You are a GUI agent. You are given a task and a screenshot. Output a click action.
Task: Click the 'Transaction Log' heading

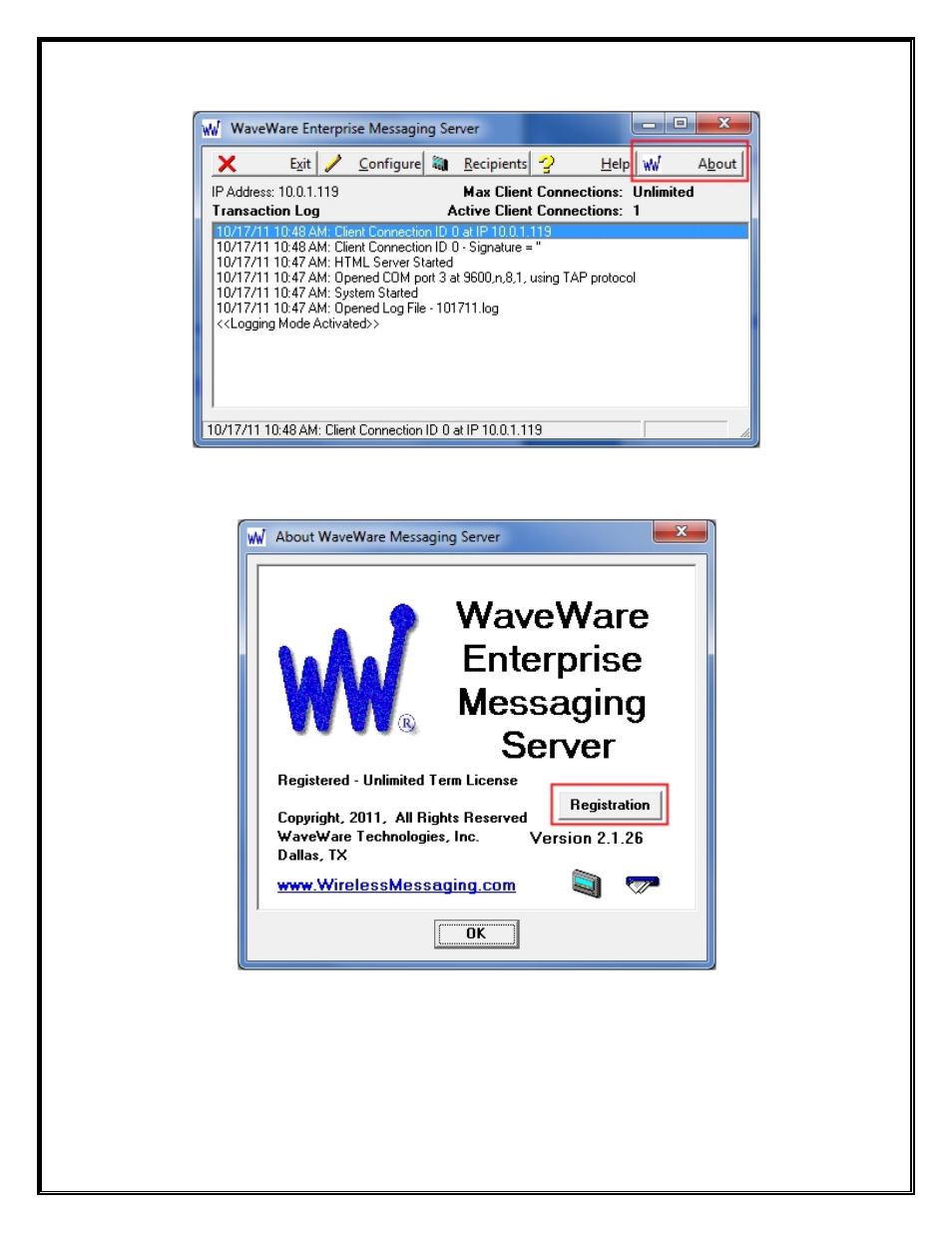(265, 211)
